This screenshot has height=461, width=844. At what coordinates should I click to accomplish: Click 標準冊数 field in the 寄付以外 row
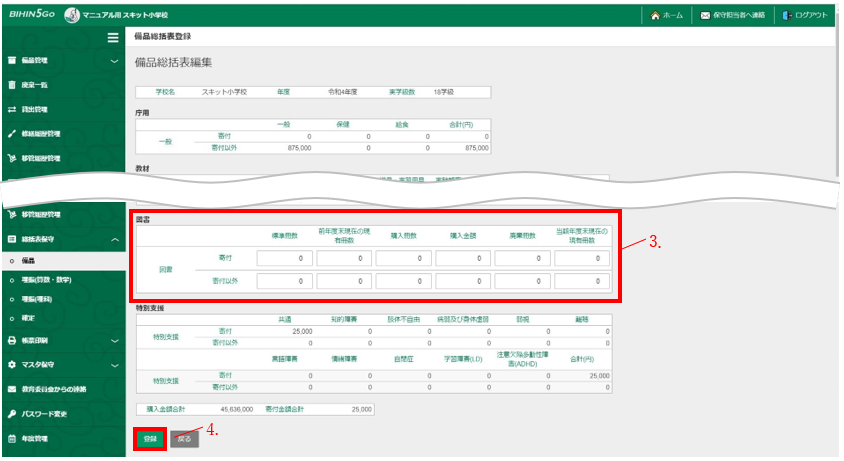click(283, 281)
